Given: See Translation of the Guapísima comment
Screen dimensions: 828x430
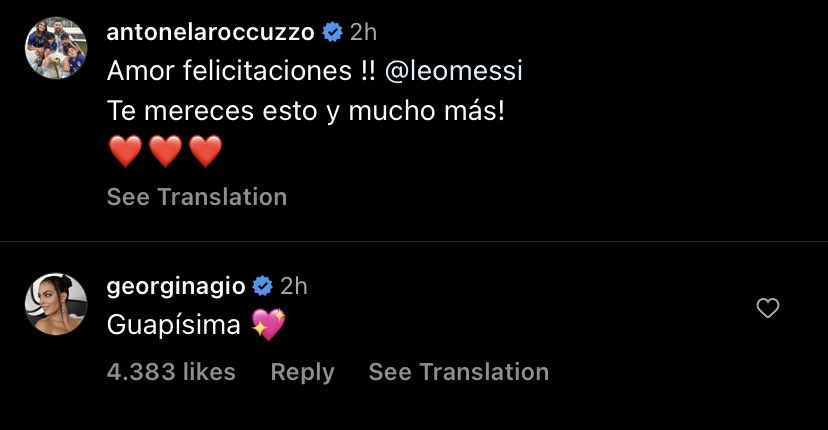Looking at the screenshot, I should [458, 372].
